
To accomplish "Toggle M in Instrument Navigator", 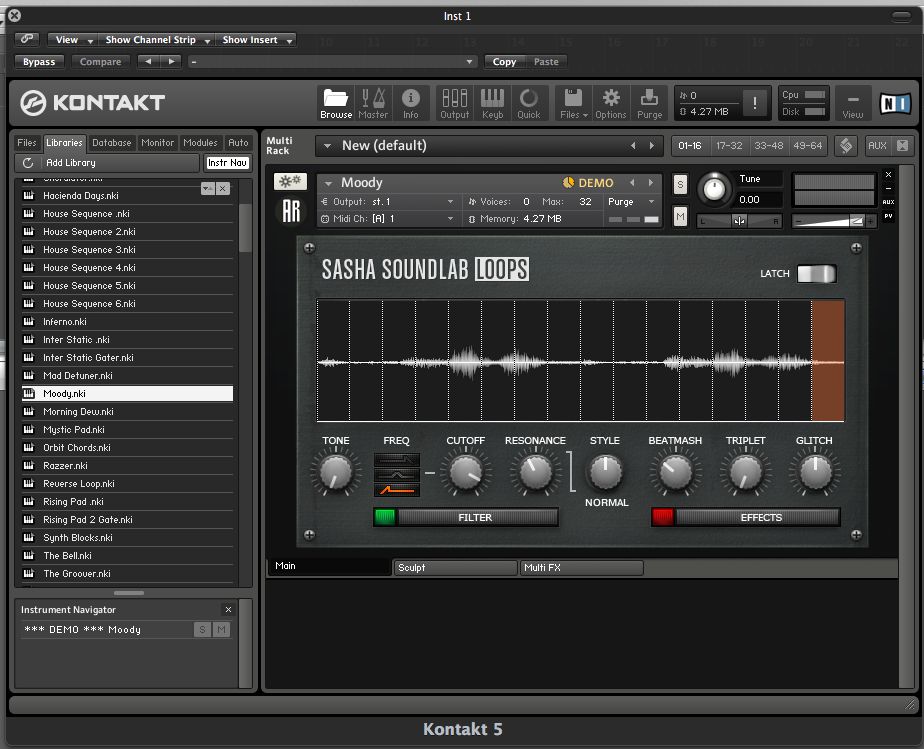I will pyautogui.click(x=222, y=629).
